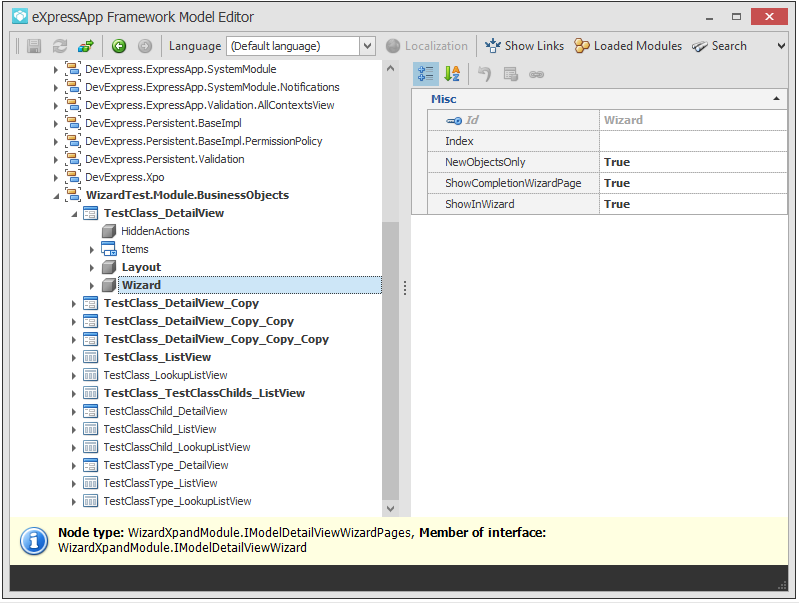799x603 pixels.
Task: Click the Localization globe button
Action: coord(427,46)
